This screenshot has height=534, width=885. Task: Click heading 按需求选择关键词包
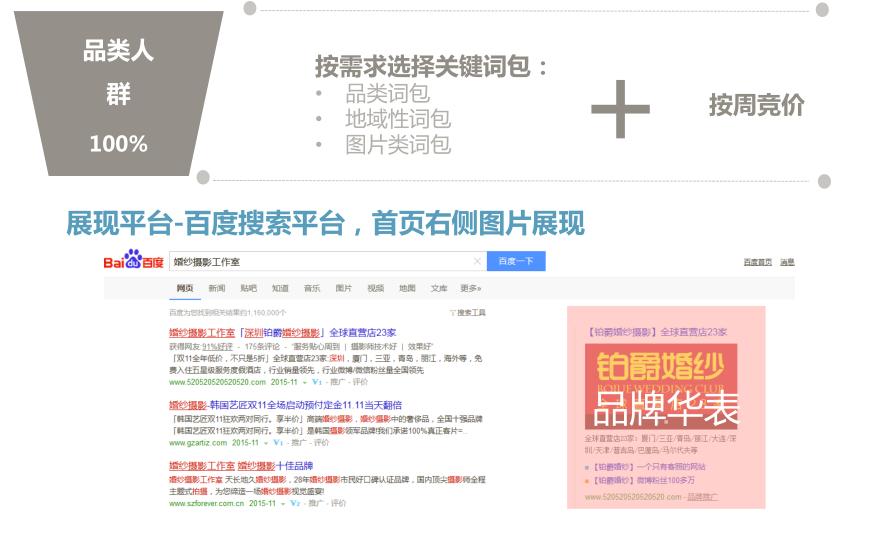point(431,67)
